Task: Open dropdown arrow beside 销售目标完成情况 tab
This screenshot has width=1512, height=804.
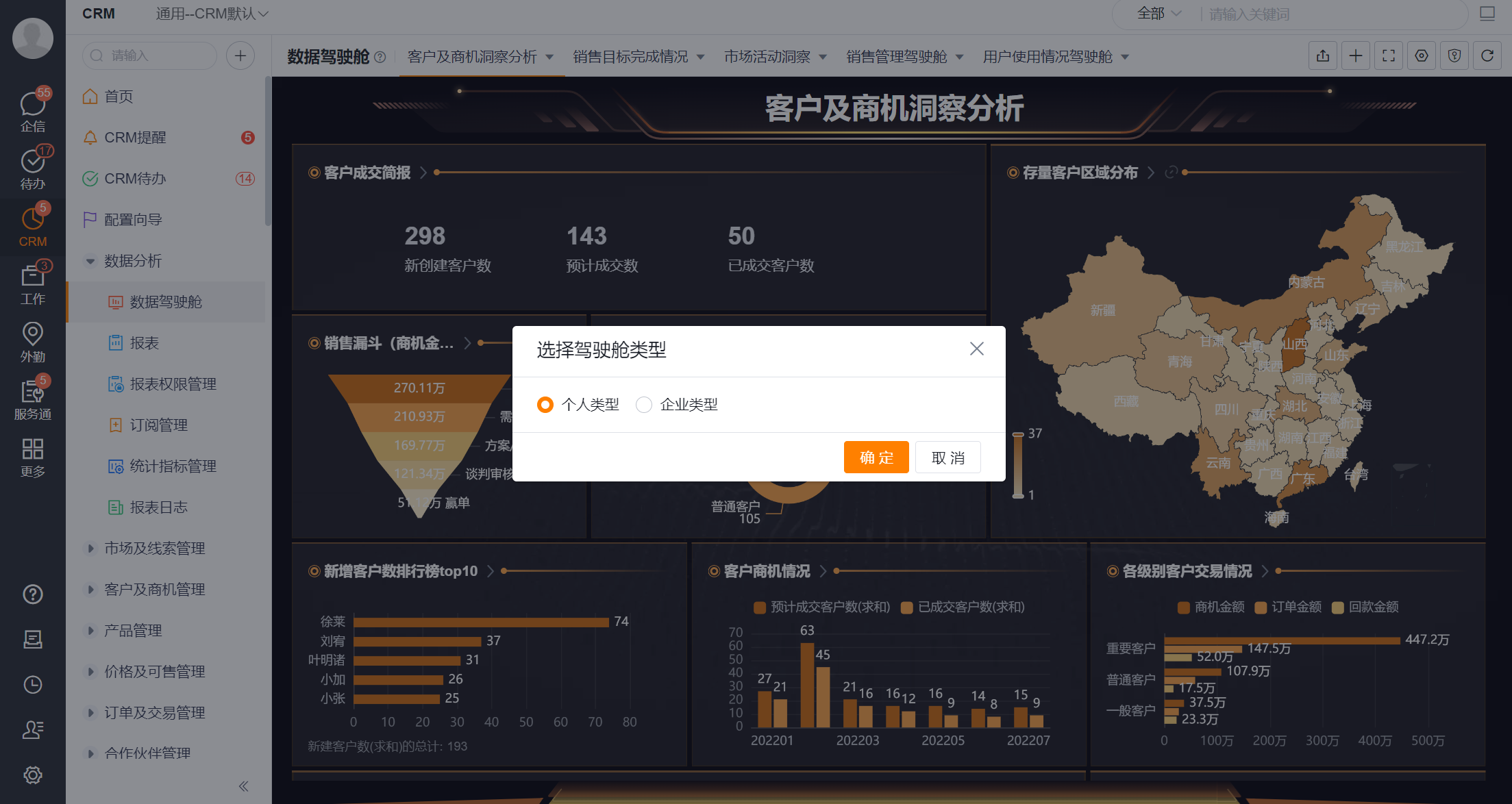Action: click(701, 57)
